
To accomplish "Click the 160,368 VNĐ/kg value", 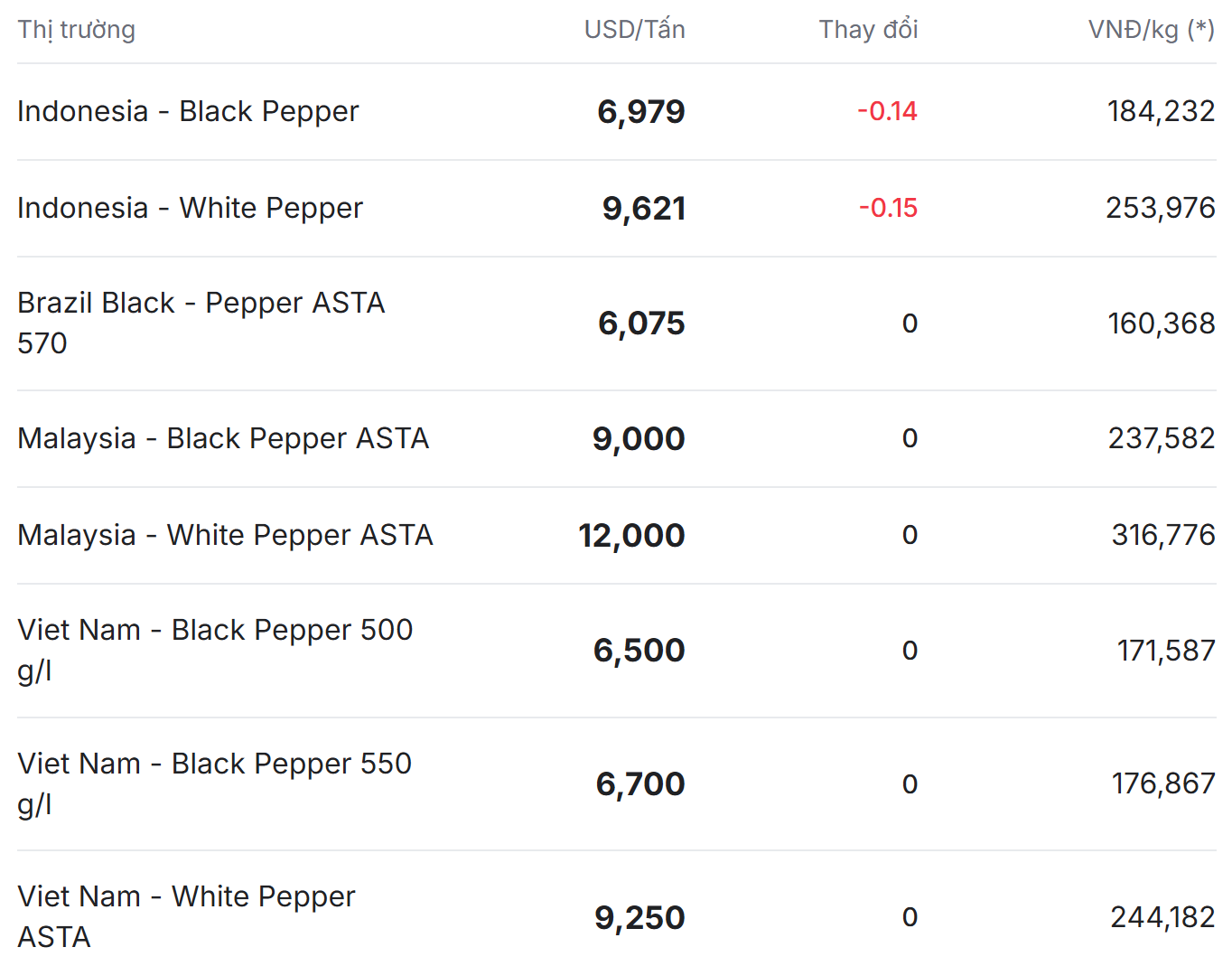I will tap(1162, 324).
